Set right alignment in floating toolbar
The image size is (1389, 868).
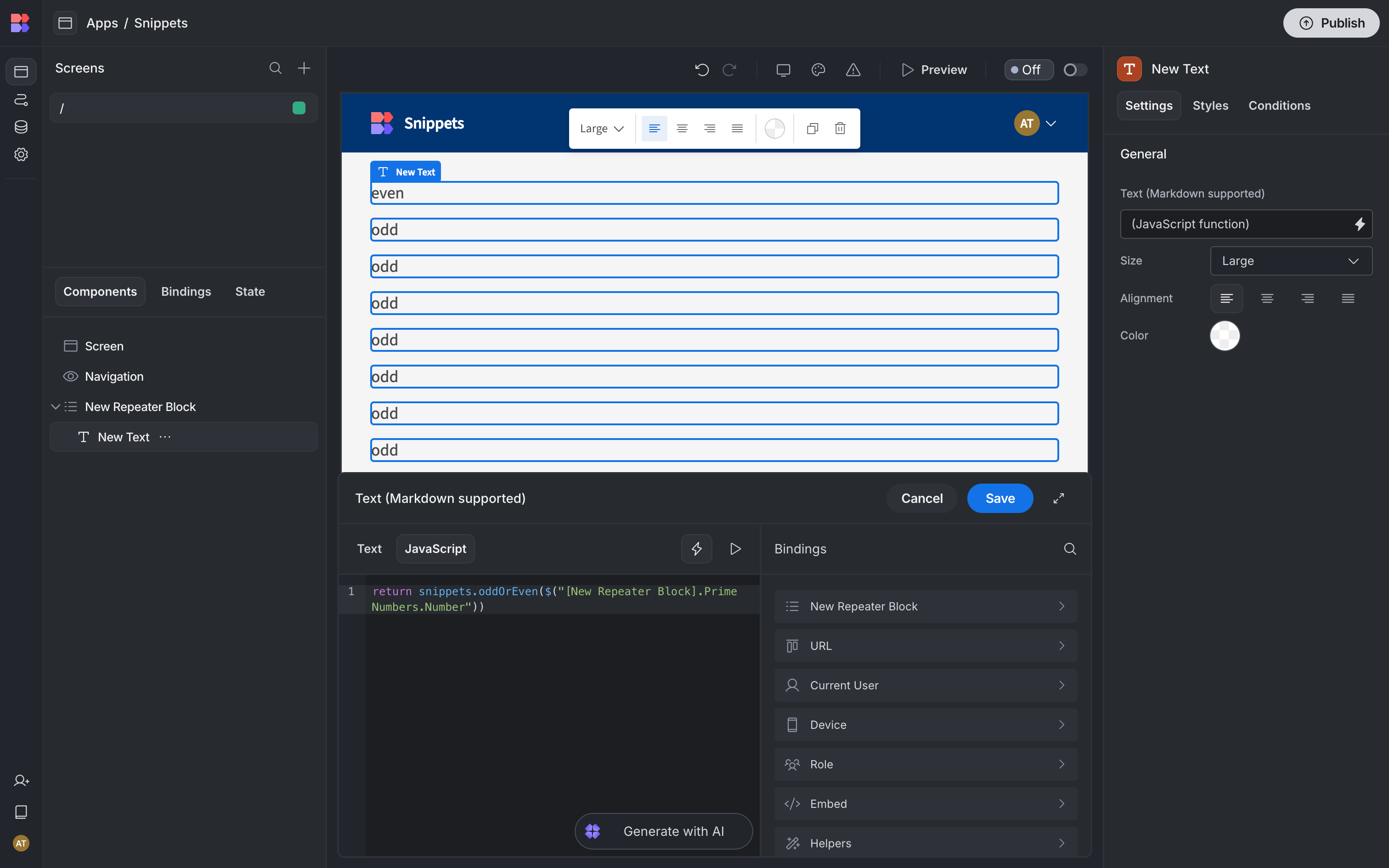point(709,129)
